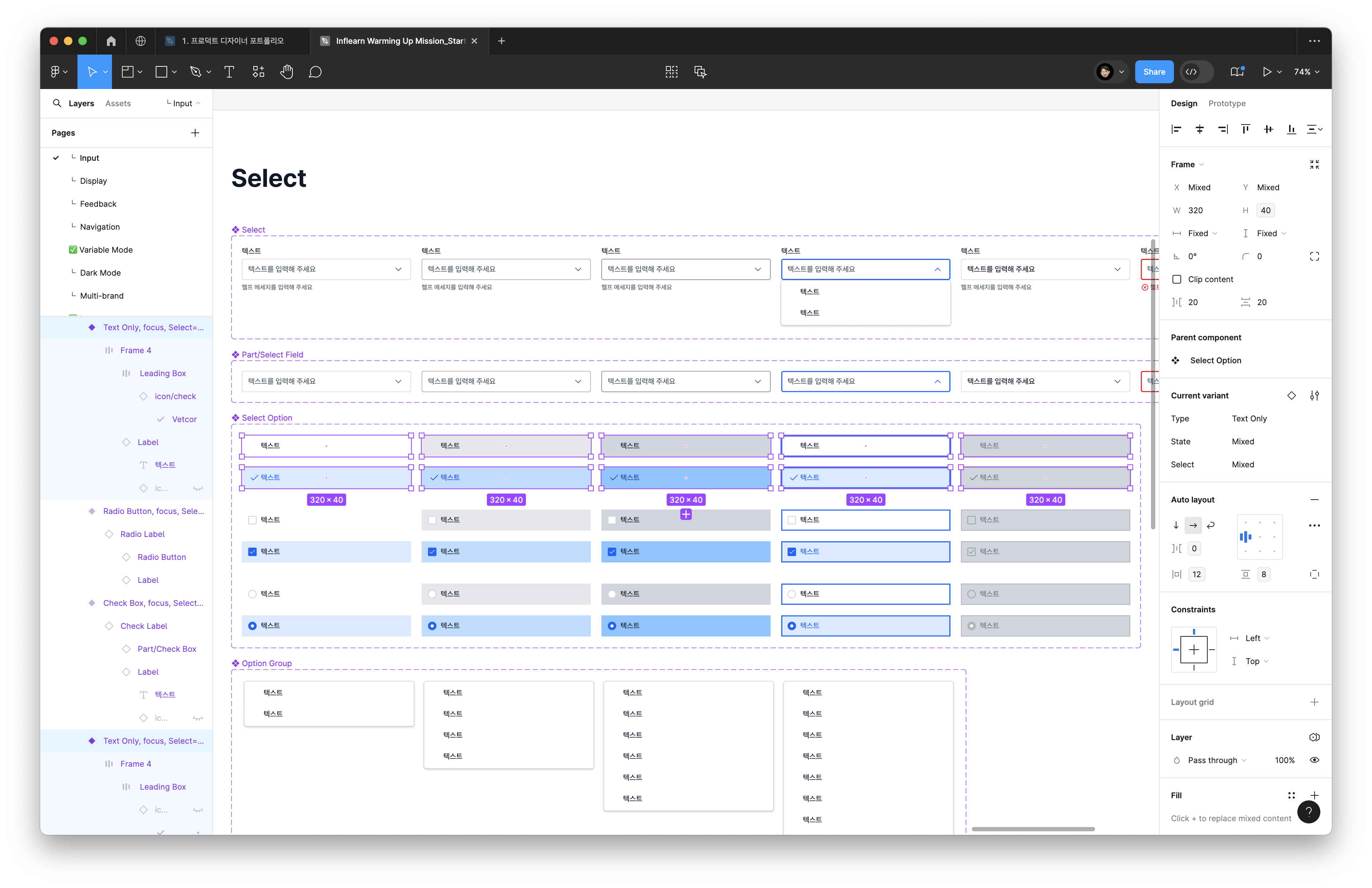Open auto layout advanced settings ellipsis
Viewport: 1372px width, 888px height.
(1314, 525)
